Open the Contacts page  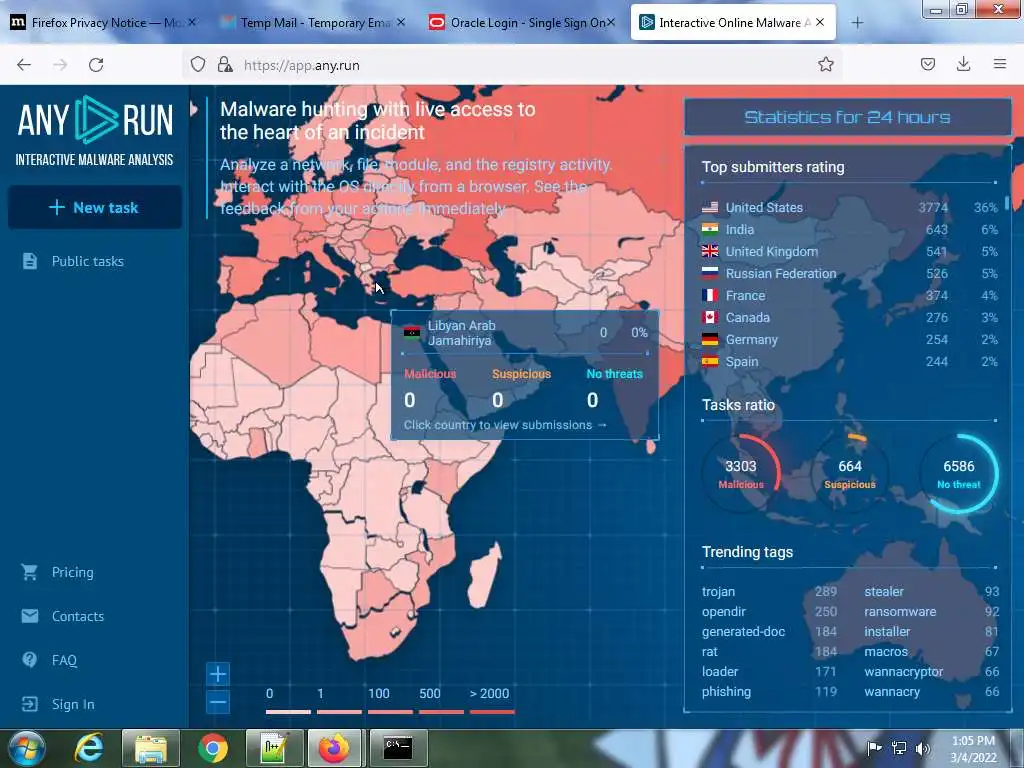point(78,616)
